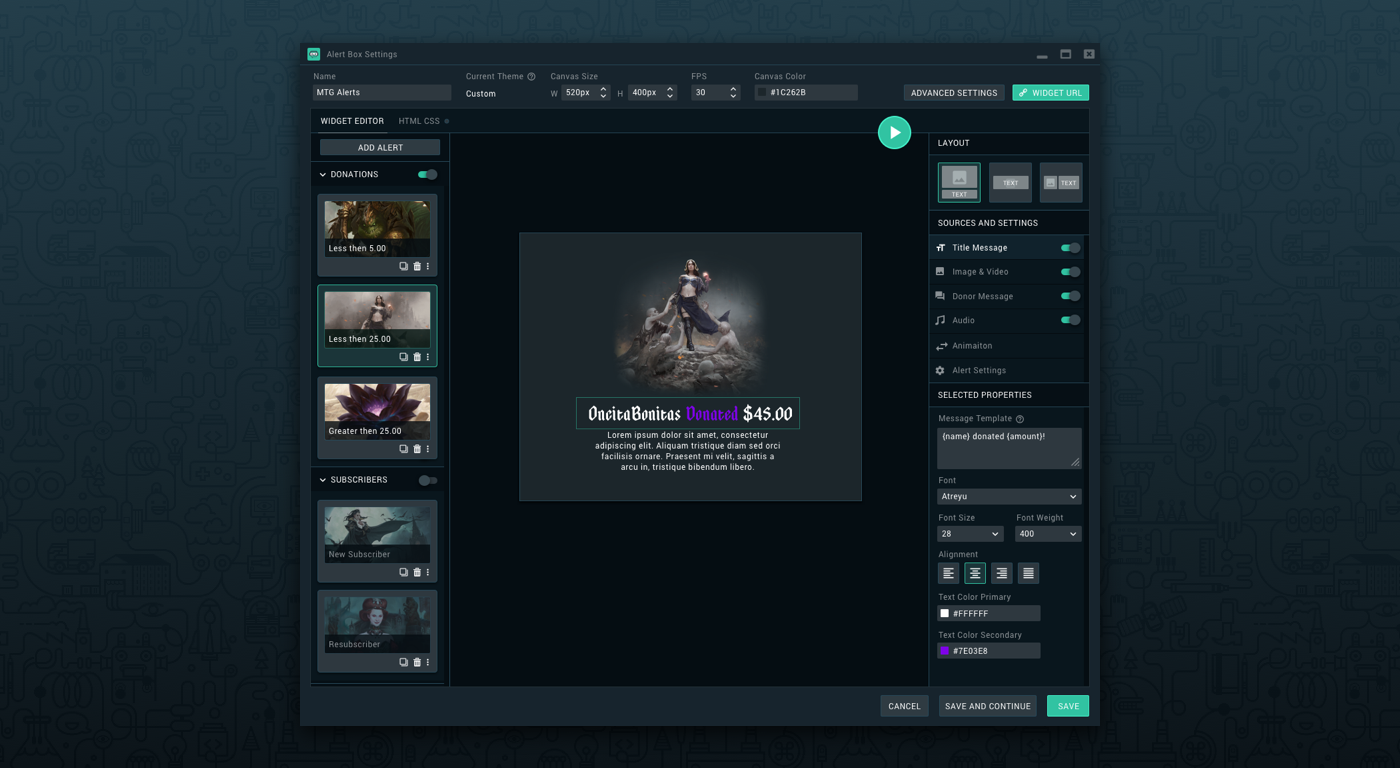
Task: Play the alert preview
Action: click(894, 132)
